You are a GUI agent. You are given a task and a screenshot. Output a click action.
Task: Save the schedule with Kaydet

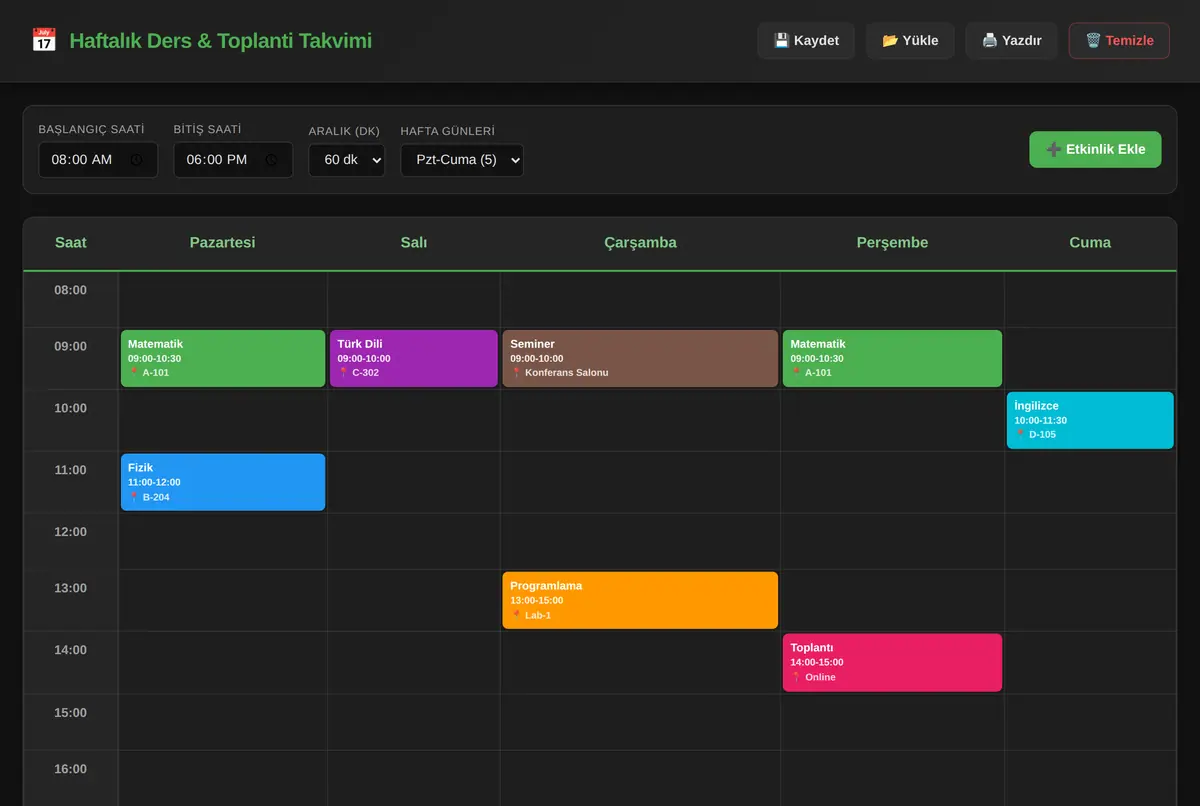click(806, 41)
